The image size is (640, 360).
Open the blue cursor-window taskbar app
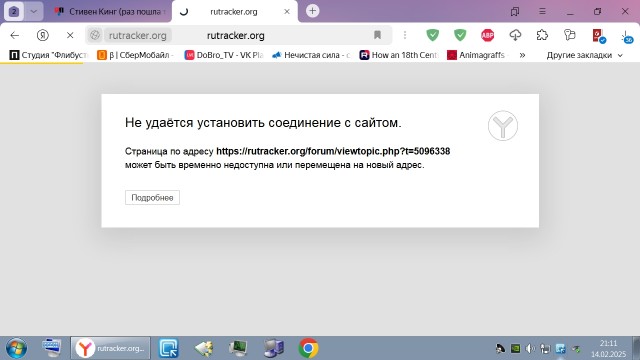click(169, 348)
